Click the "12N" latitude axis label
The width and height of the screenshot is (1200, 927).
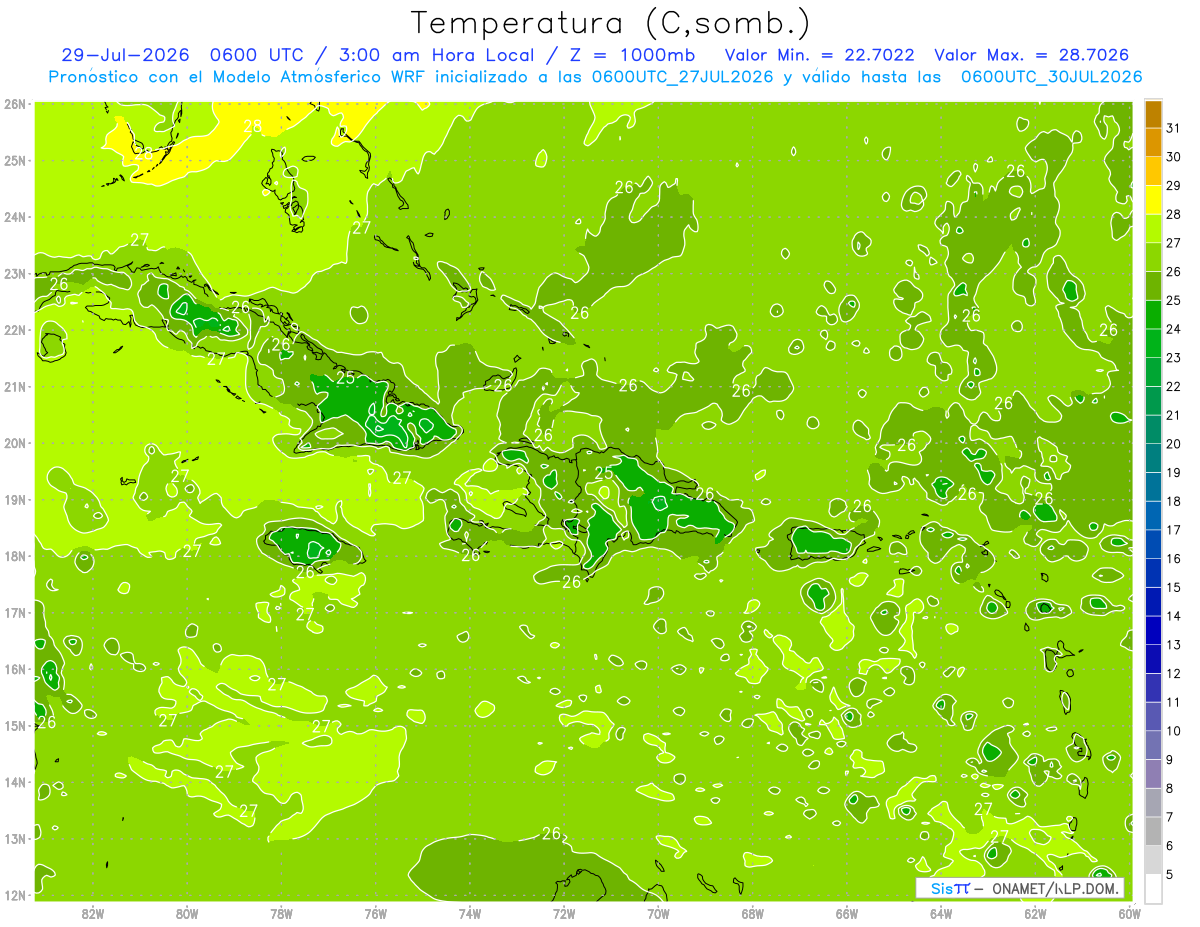click(15, 895)
